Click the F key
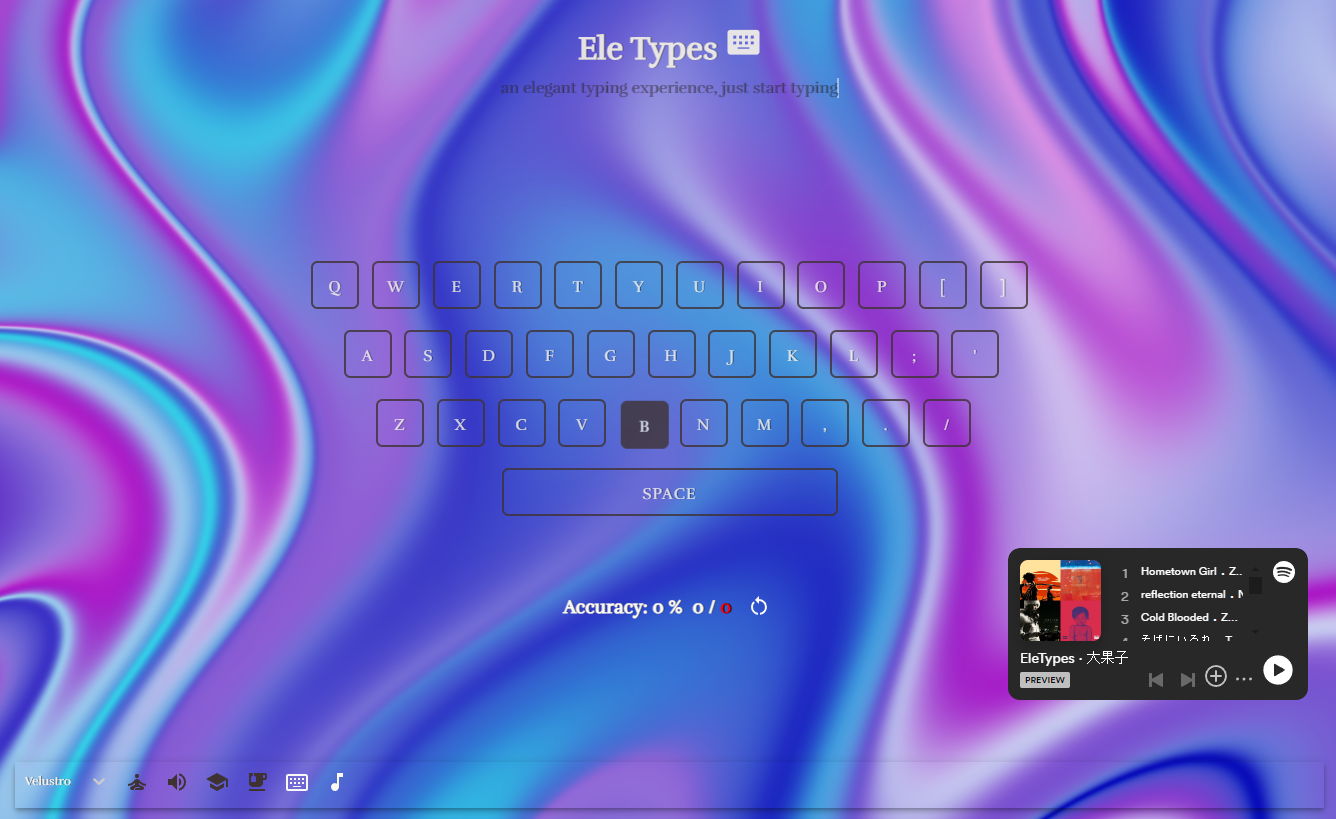This screenshot has height=819, width=1336. 549,354
